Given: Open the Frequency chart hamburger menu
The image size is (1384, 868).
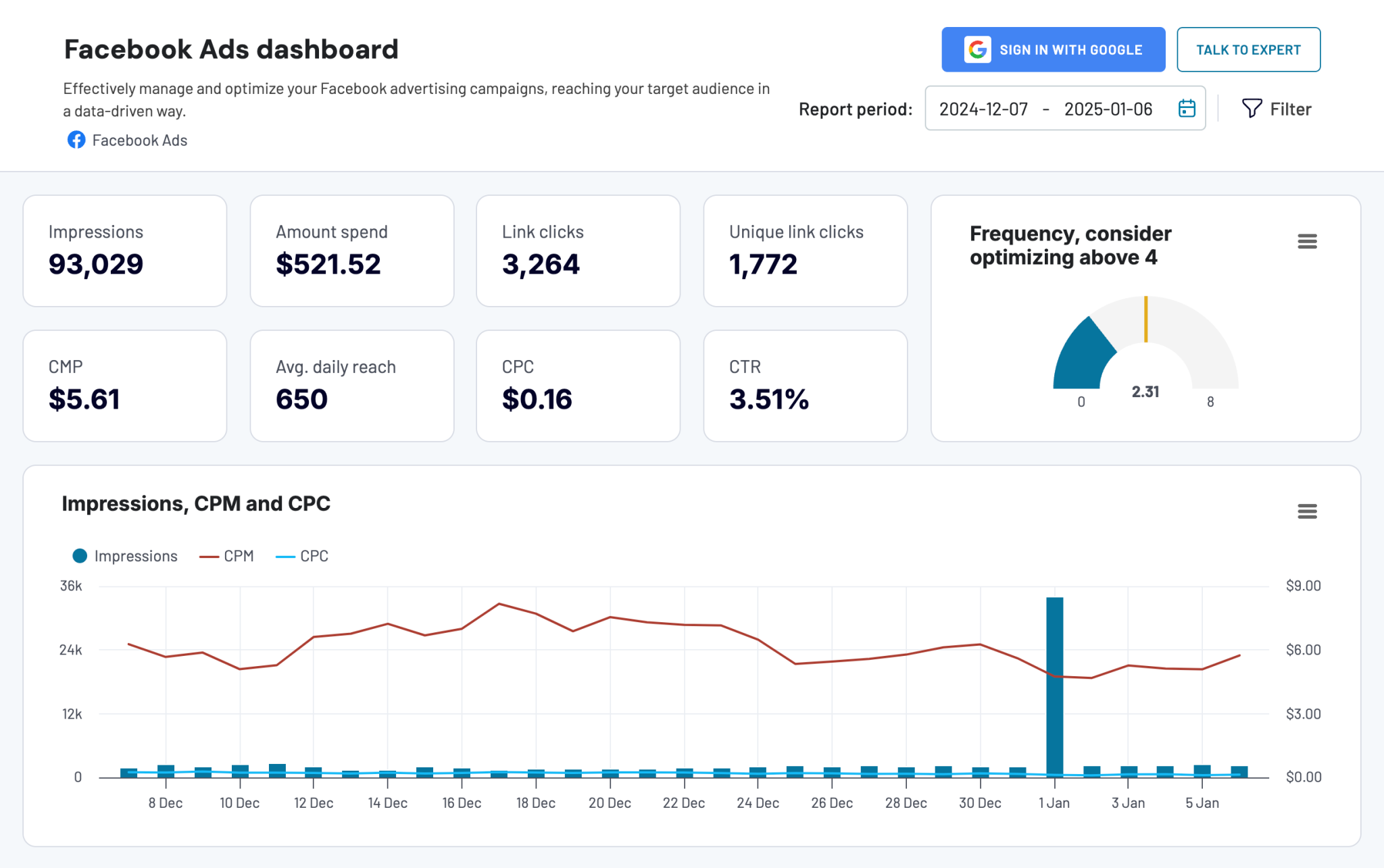Looking at the screenshot, I should point(1308,240).
